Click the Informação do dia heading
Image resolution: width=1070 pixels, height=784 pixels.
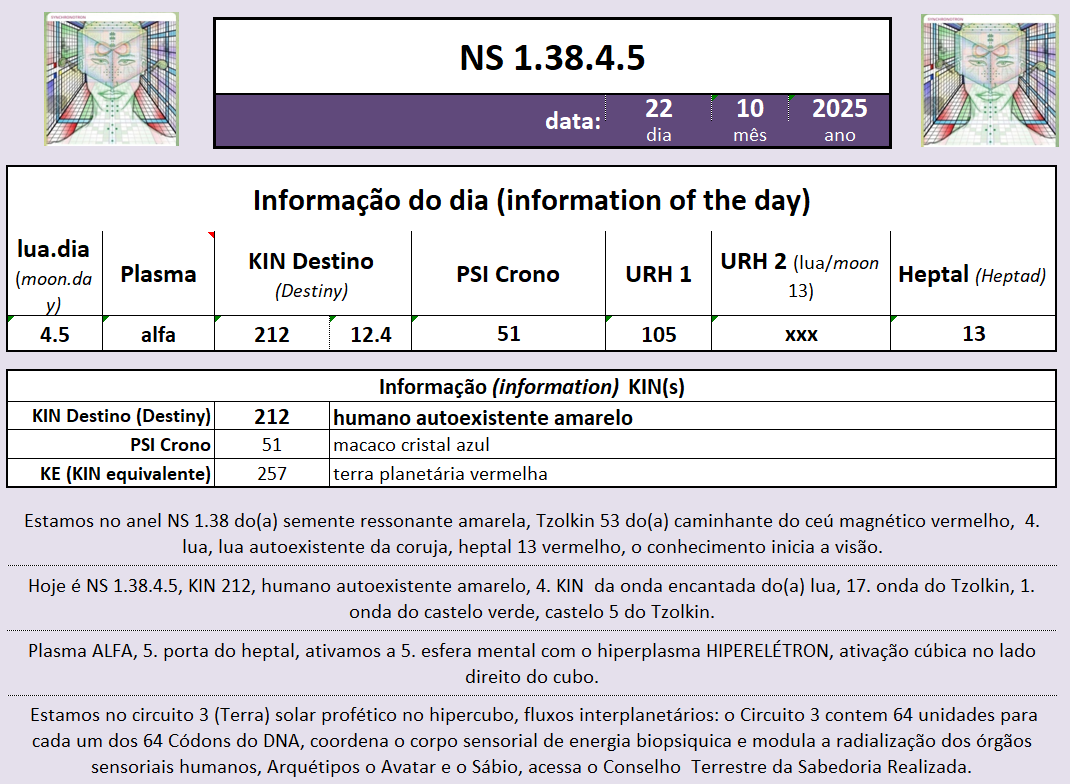pyautogui.click(x=531, y=200)
